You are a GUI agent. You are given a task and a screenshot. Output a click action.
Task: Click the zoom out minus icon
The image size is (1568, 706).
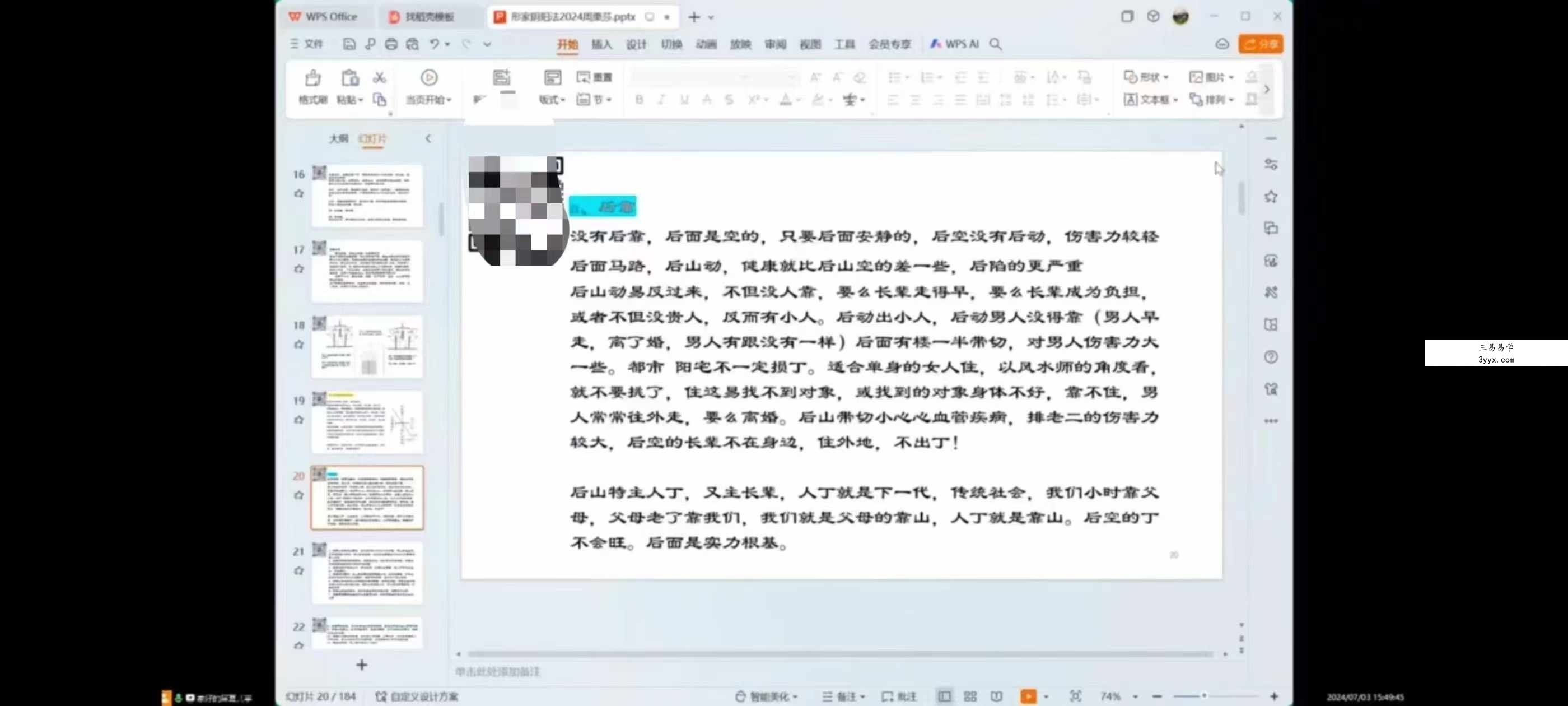(1156, 696)
